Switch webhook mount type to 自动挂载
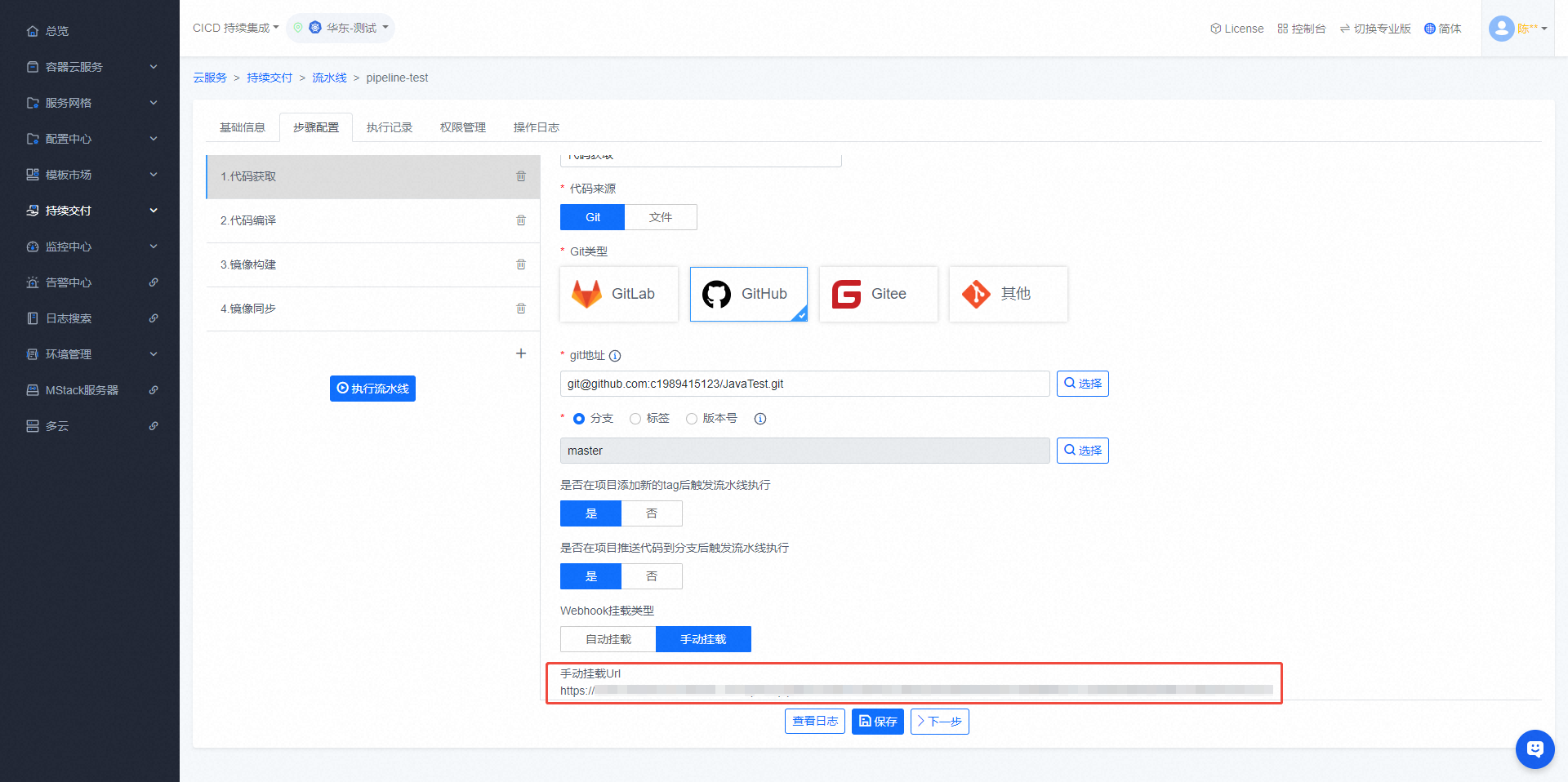 [608, 639]
